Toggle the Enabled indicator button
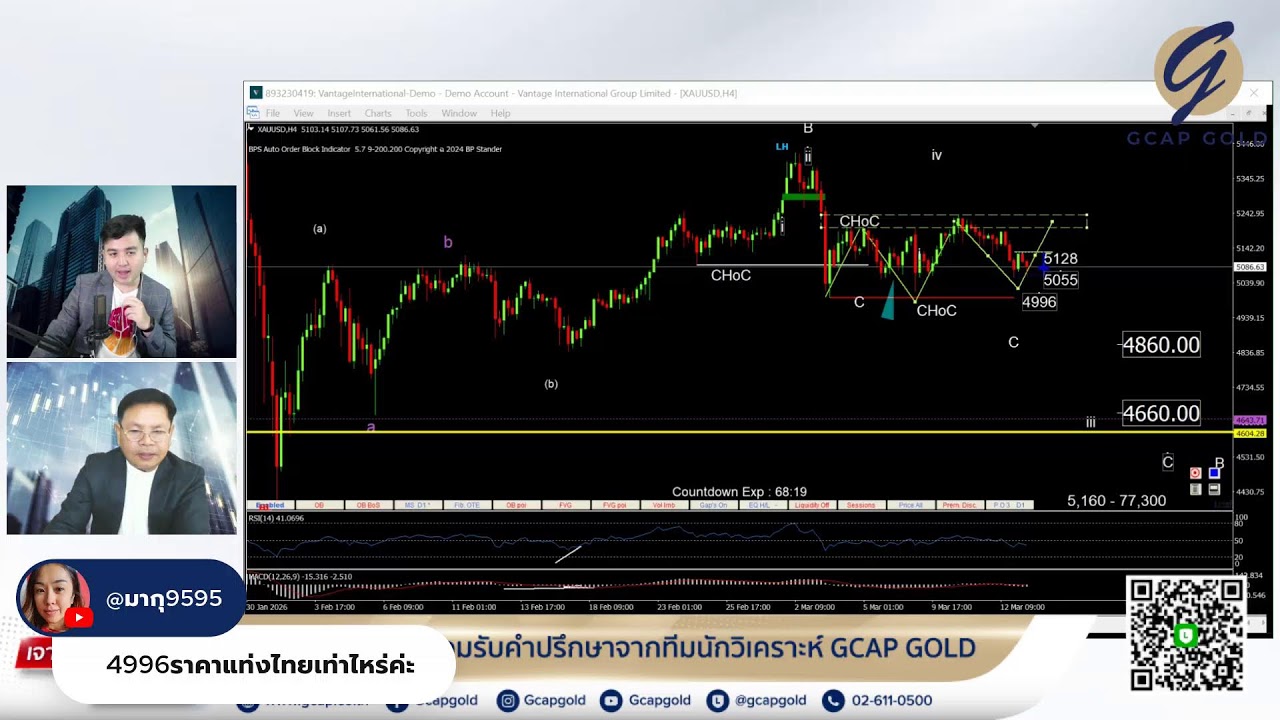The height and width of the screenshot is (720, 1280). pyautogui.click(x=270, y=505)
